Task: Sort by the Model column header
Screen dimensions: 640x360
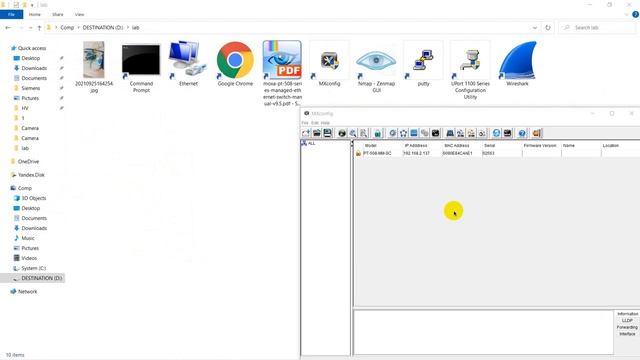Action: click(x=371, y=145)
